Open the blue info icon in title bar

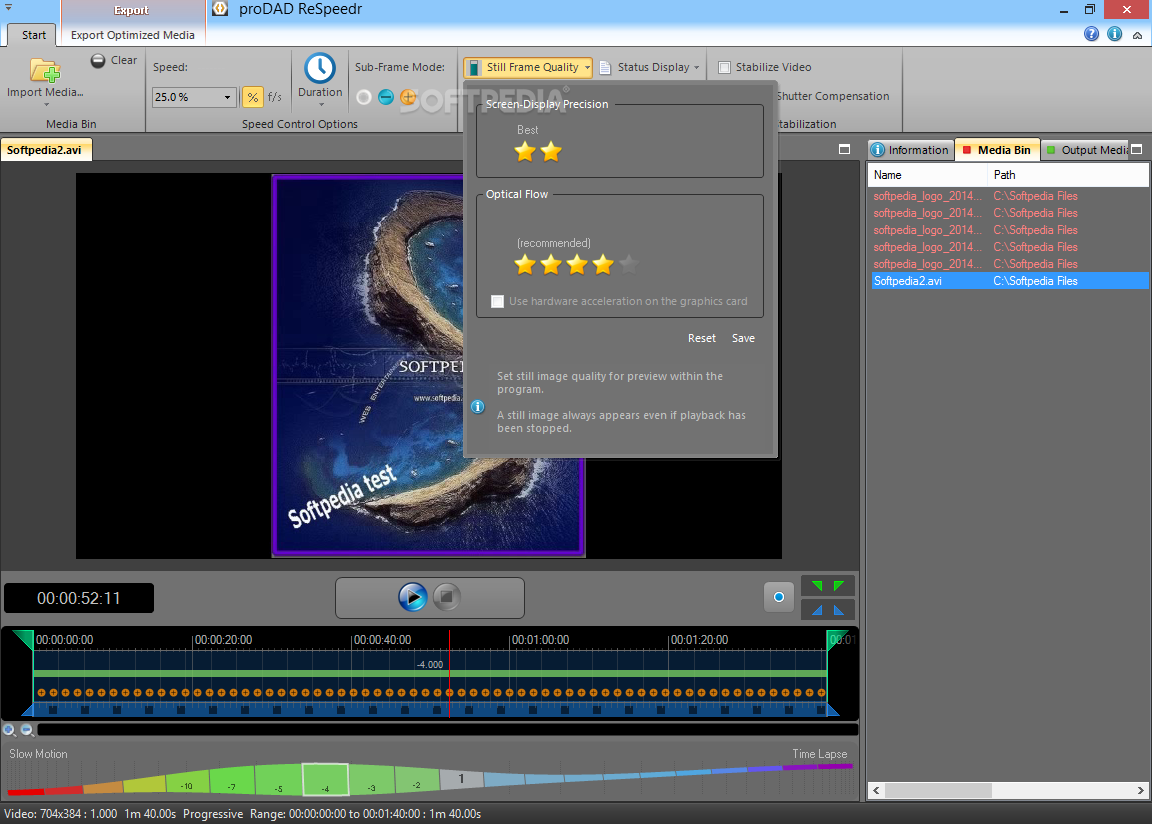[1115, 34]
